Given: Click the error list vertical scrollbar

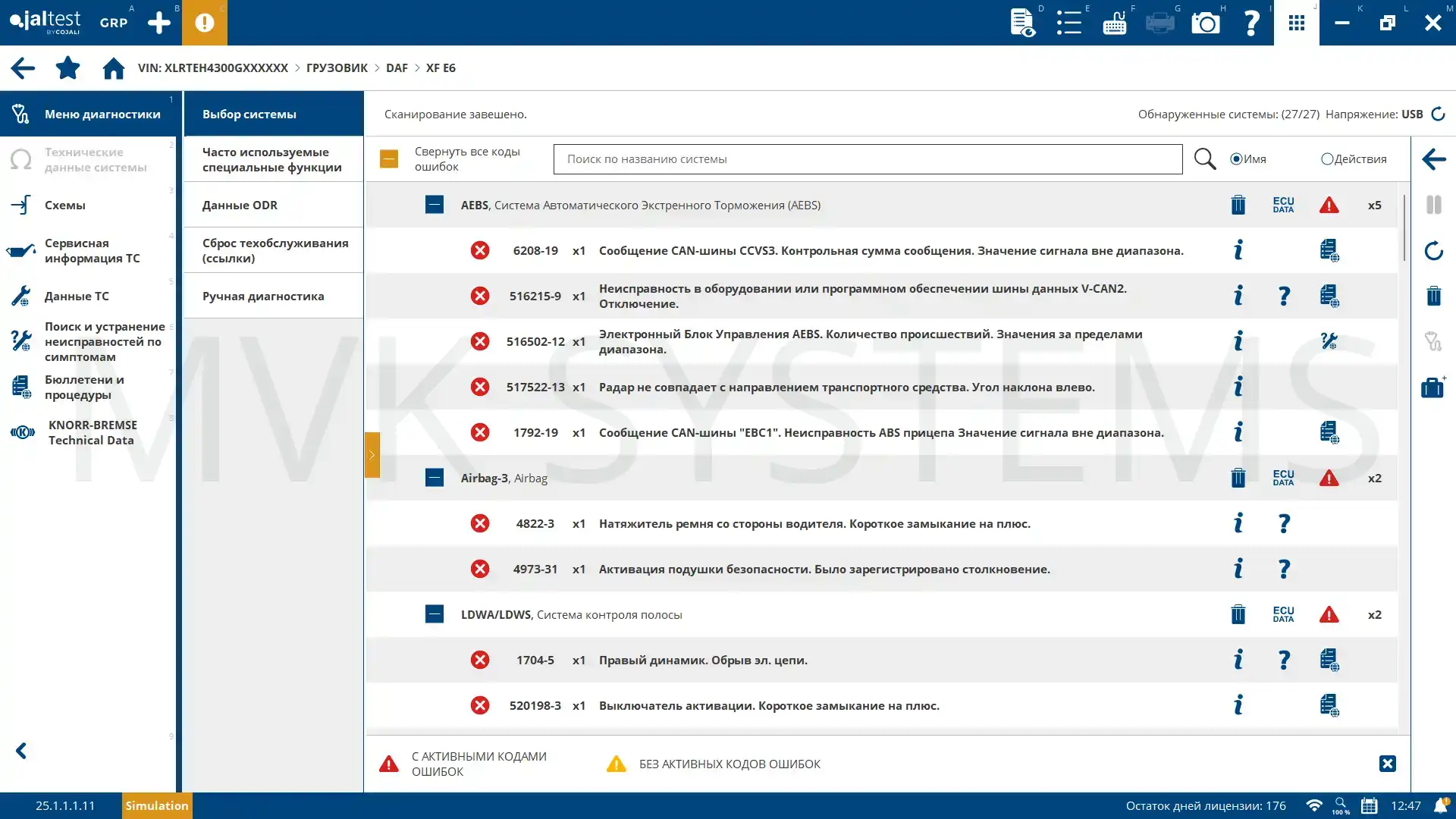Looking at the screenshot, I should 1404,227.
